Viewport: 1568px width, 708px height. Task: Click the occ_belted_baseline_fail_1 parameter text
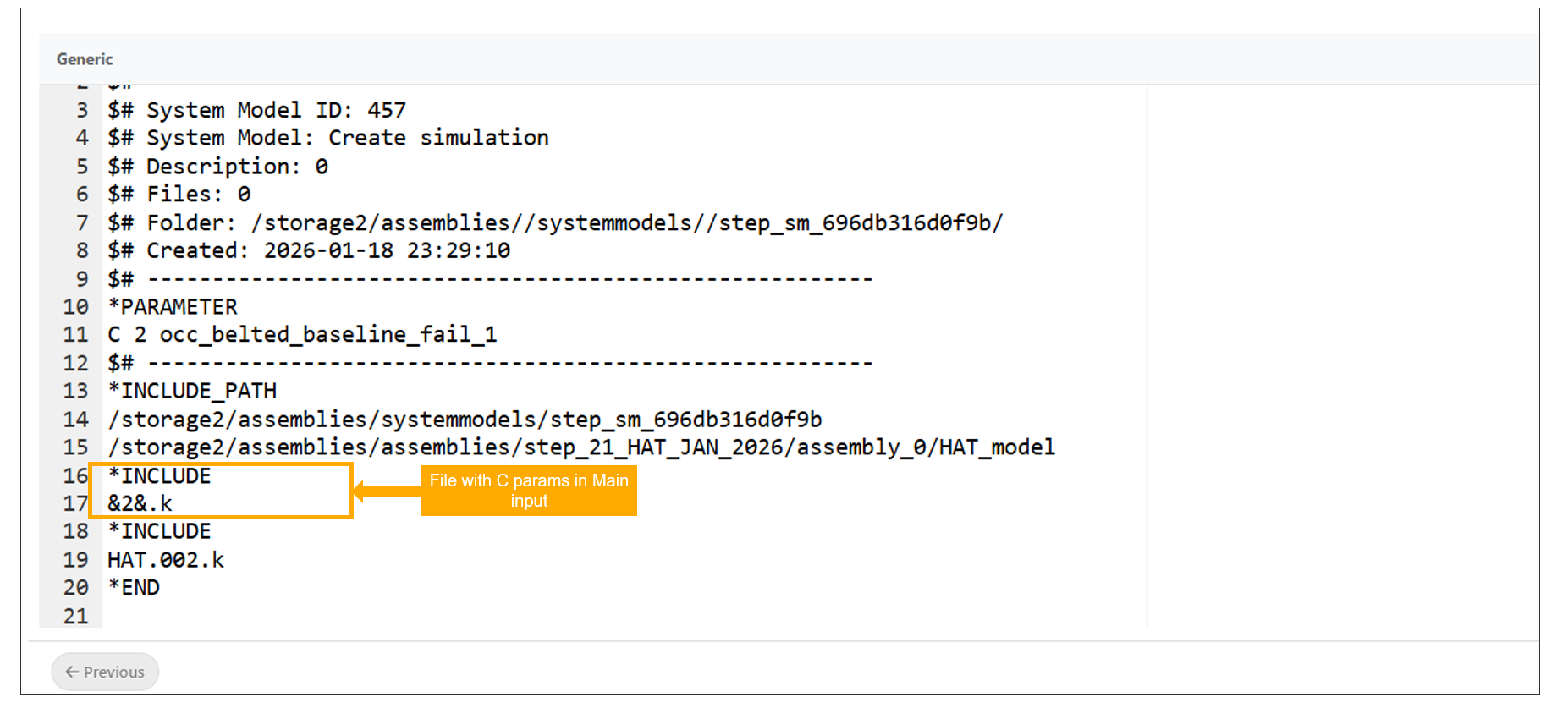[327, 335]
